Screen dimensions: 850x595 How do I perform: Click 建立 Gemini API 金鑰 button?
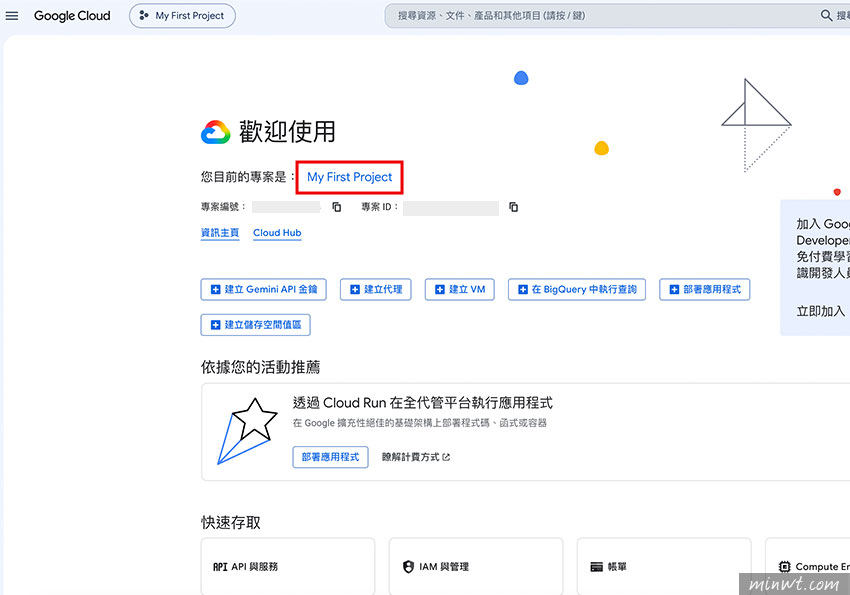tap(263, 289)
